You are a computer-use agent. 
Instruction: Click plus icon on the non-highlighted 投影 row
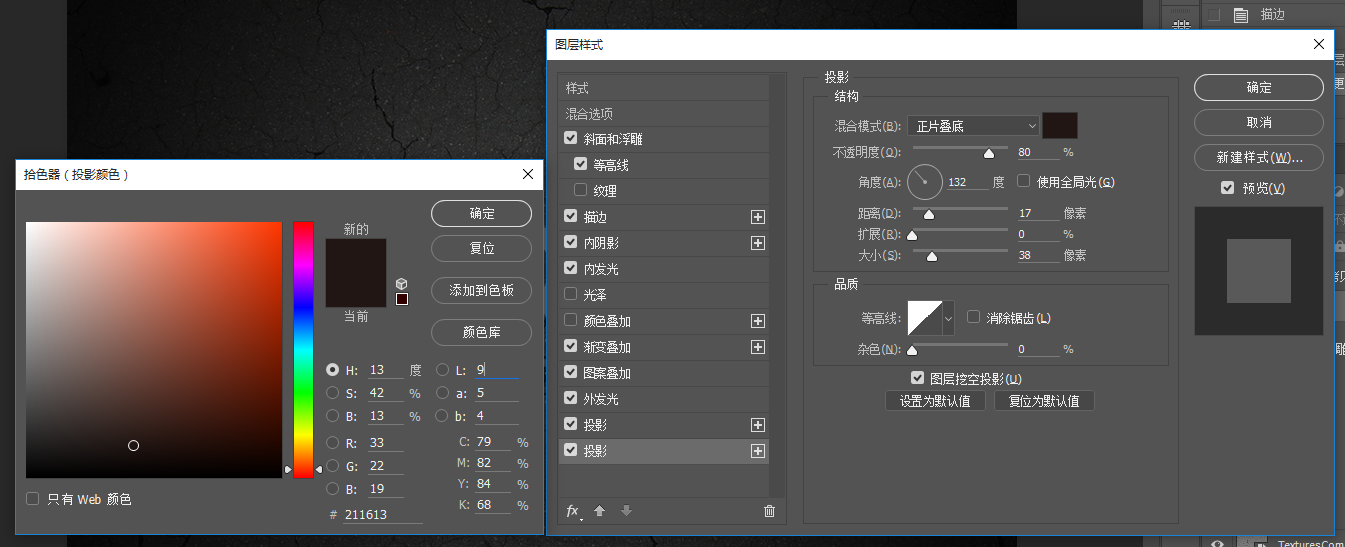[758, 425]
